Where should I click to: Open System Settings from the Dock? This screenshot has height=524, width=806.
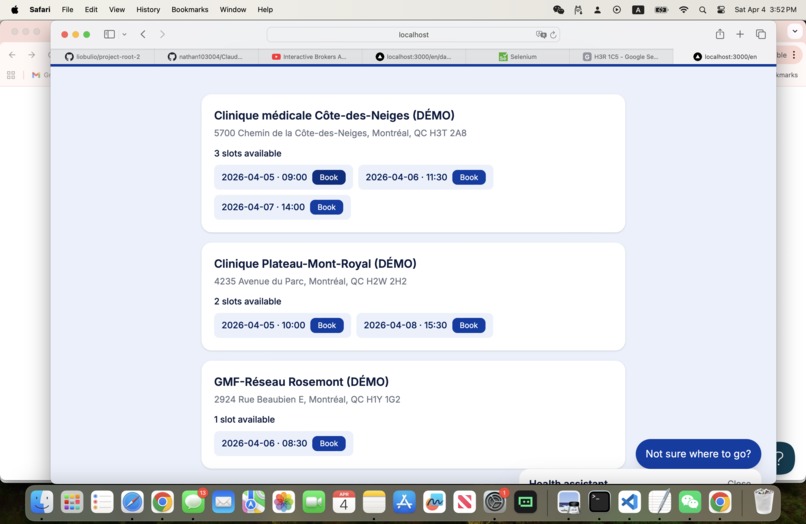click(494, 501)
